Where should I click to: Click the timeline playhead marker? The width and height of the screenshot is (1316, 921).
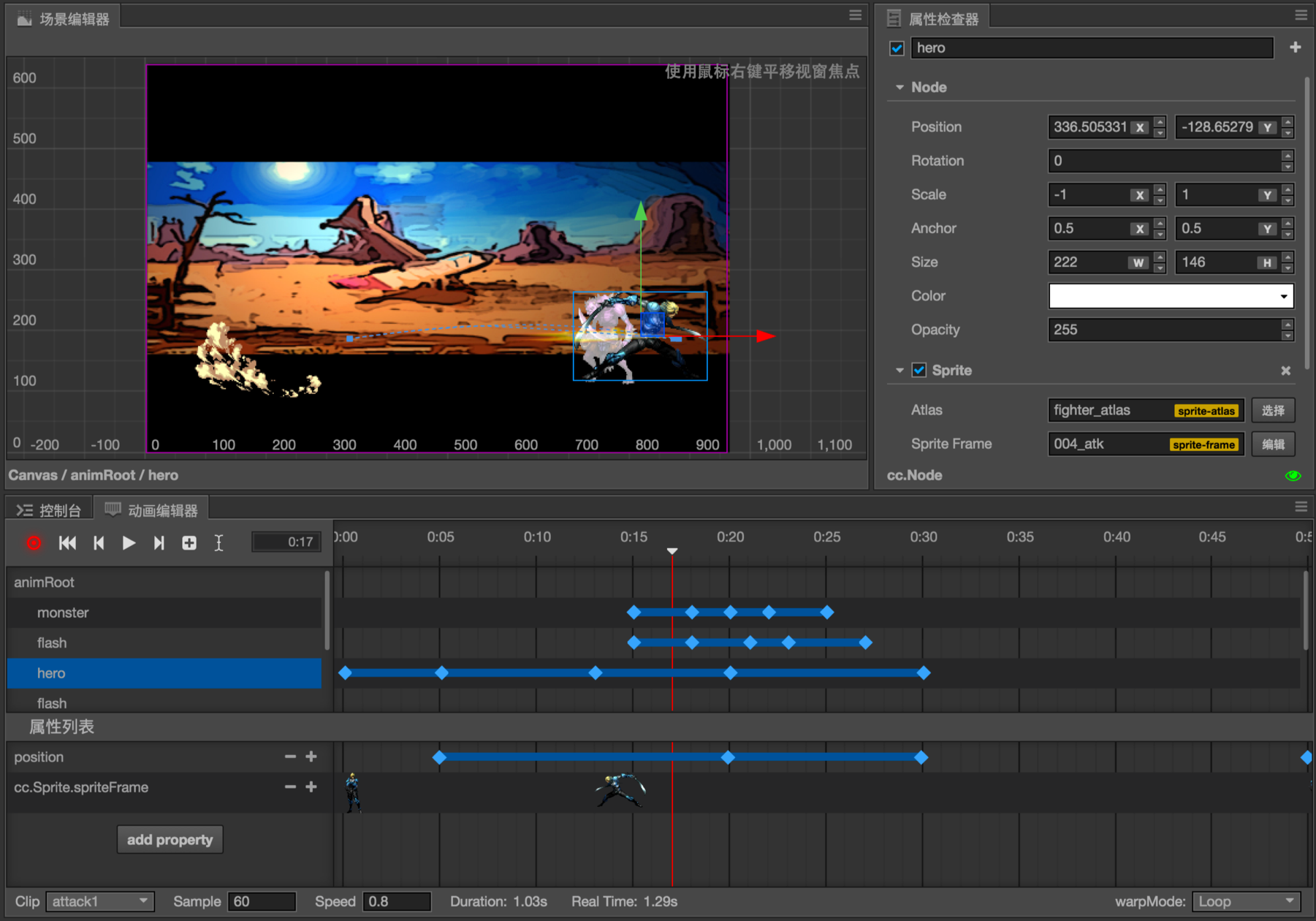672,551
